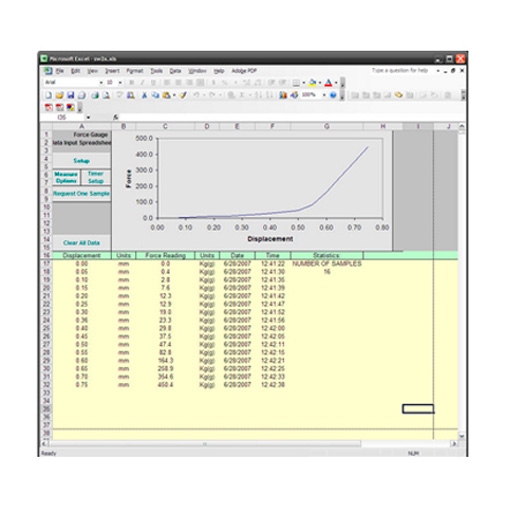Select row 17 header
This screenshot has width=510, height=510.
coord(46,264)
